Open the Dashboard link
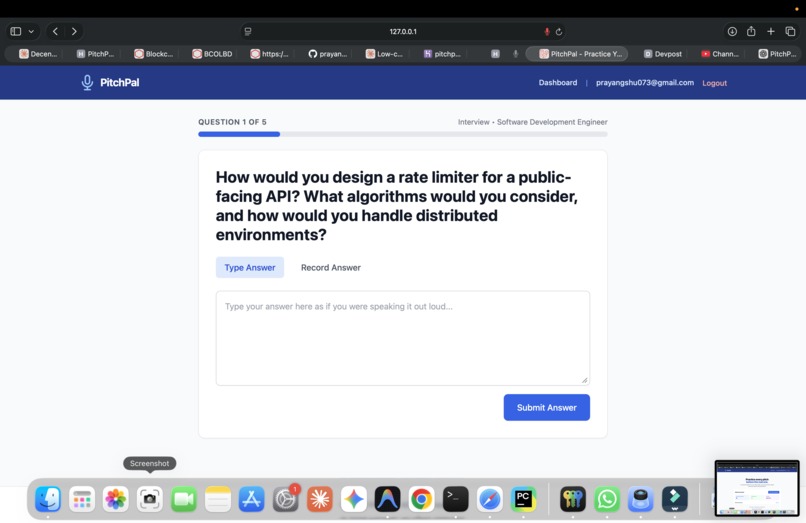Screen dimensions: 806x523 click(558, 82)
